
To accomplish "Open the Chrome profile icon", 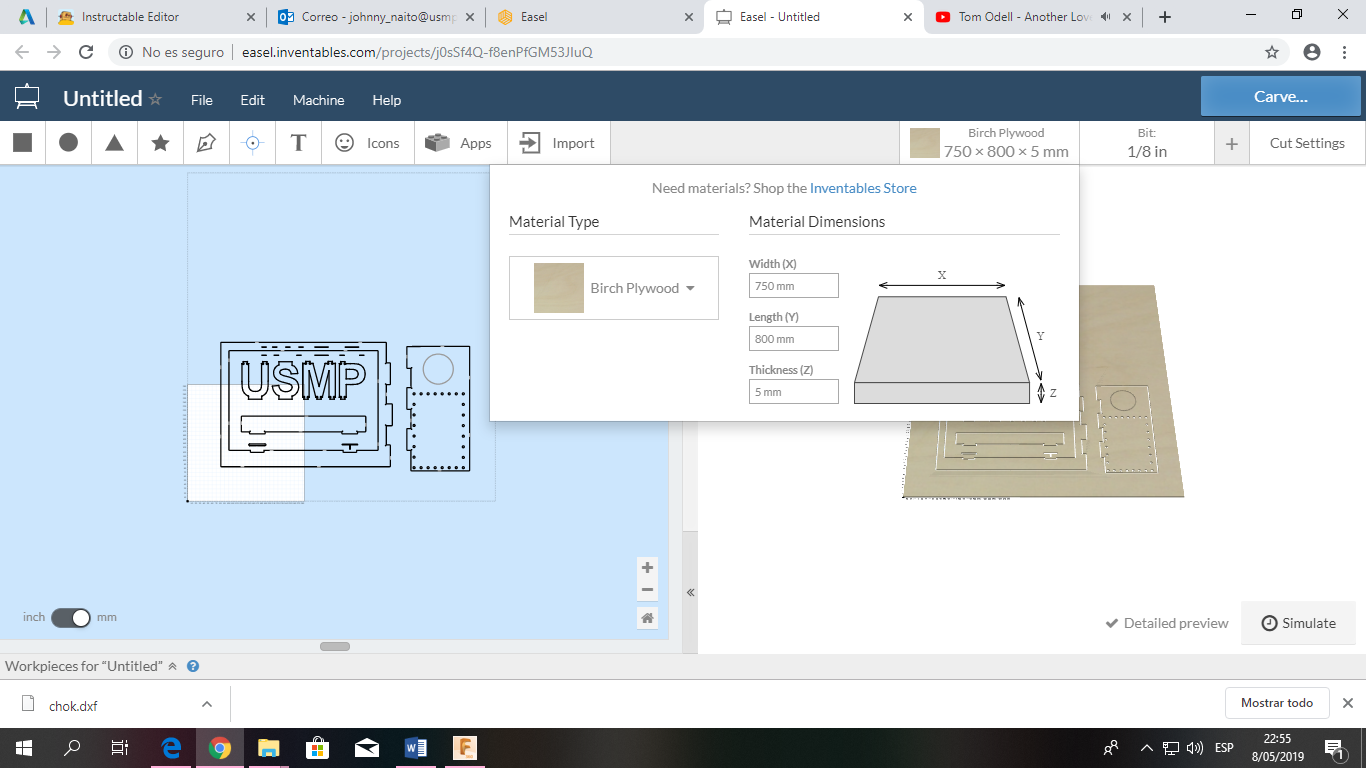I will 1312,52.
